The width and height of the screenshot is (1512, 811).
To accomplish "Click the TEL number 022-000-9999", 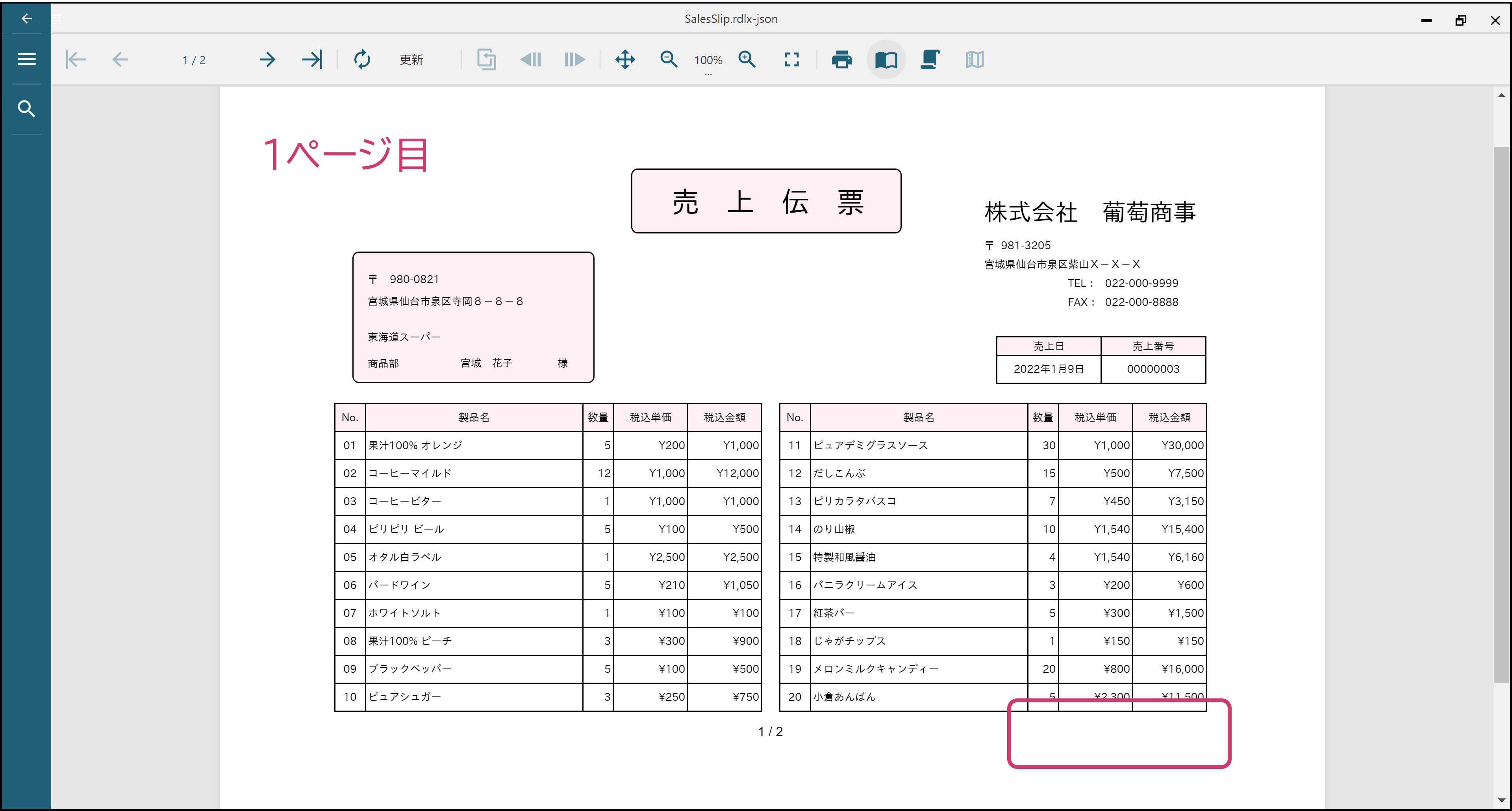I will tap(1141, 283).
